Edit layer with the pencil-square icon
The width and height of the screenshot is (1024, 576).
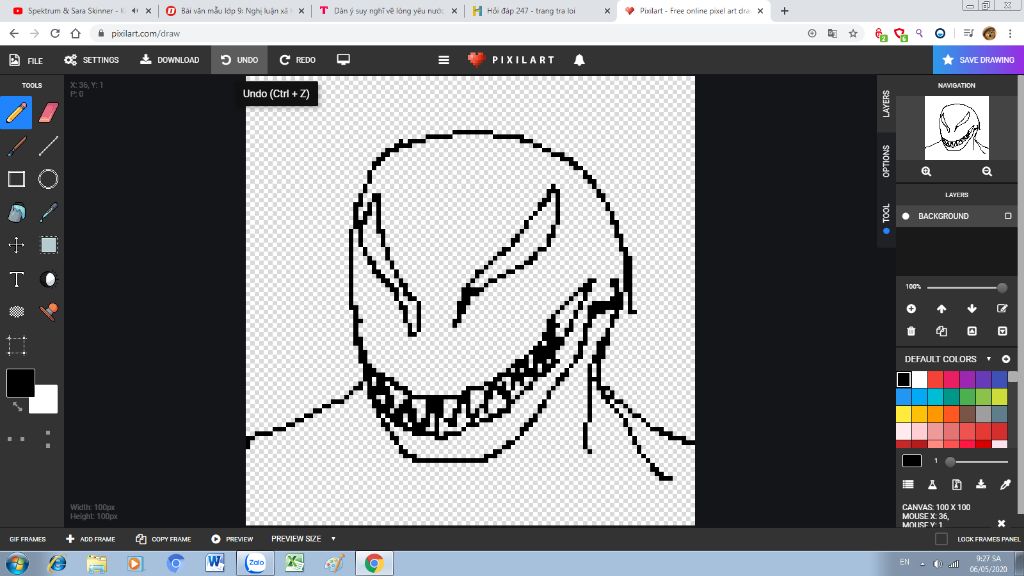click(x=1002, y=309)
